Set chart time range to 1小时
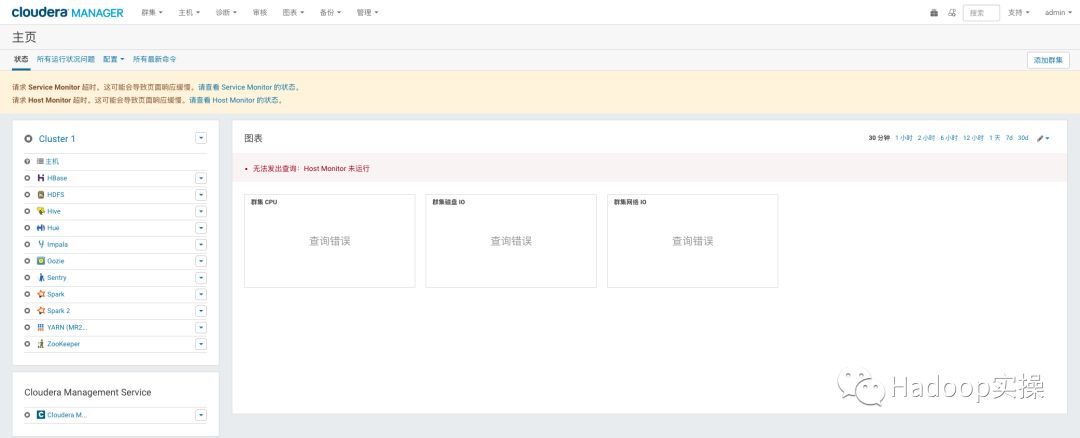1080x438 pixels. [x=904, y=138]
